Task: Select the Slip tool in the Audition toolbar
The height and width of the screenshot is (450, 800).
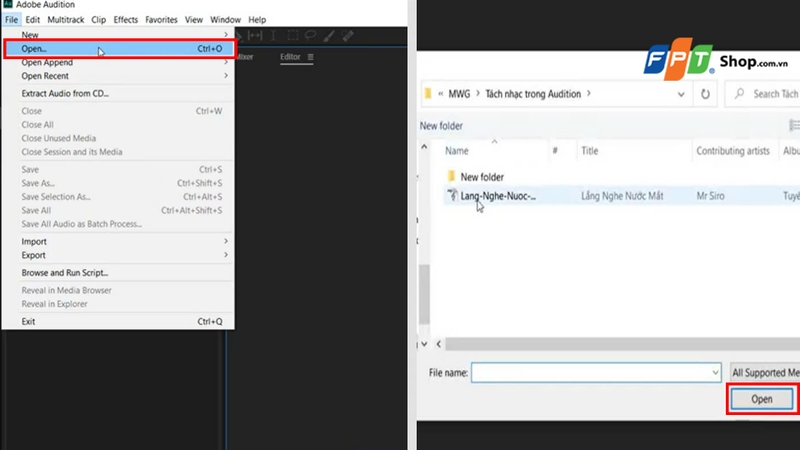Action: [255, 35]
